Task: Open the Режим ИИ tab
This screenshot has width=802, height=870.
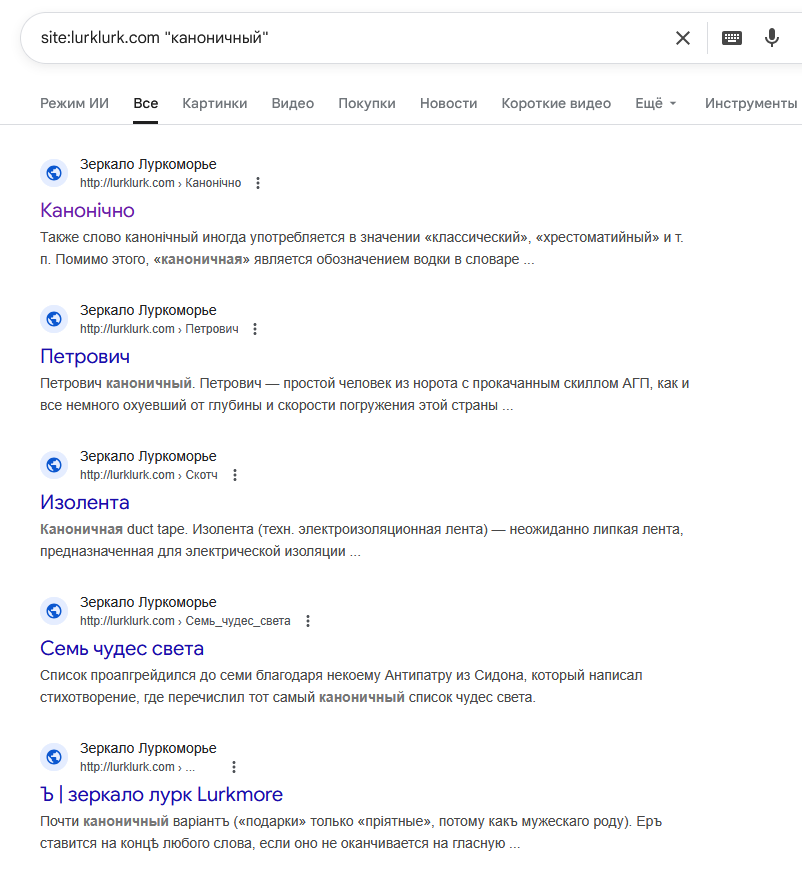Action: tap(74, 103)
